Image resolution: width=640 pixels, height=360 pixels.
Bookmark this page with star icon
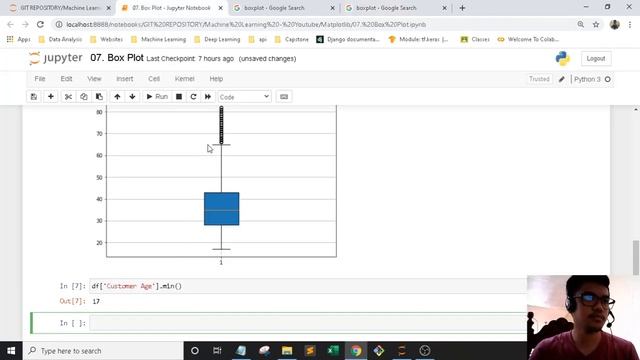596,24
